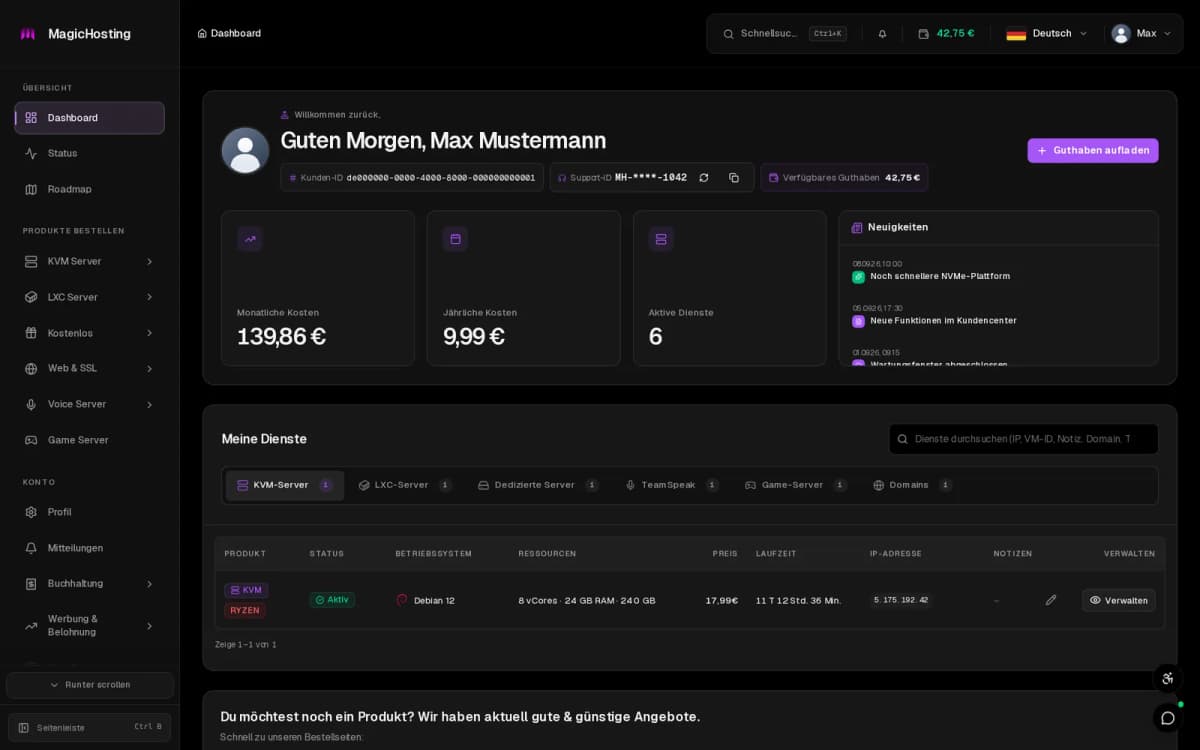This screenshot has width=1200, height=750.
Task: Click the Voice Server microphone icon
Action: (31, 405)
